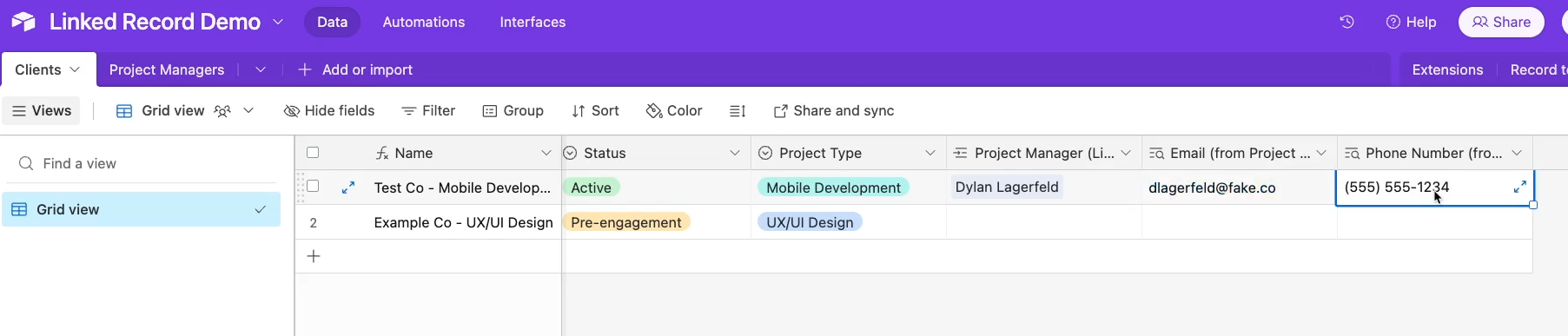This screenshot has height=336, width=1568.
Task: Check the Test Co row checkbox
Action: tap(313, 186)
